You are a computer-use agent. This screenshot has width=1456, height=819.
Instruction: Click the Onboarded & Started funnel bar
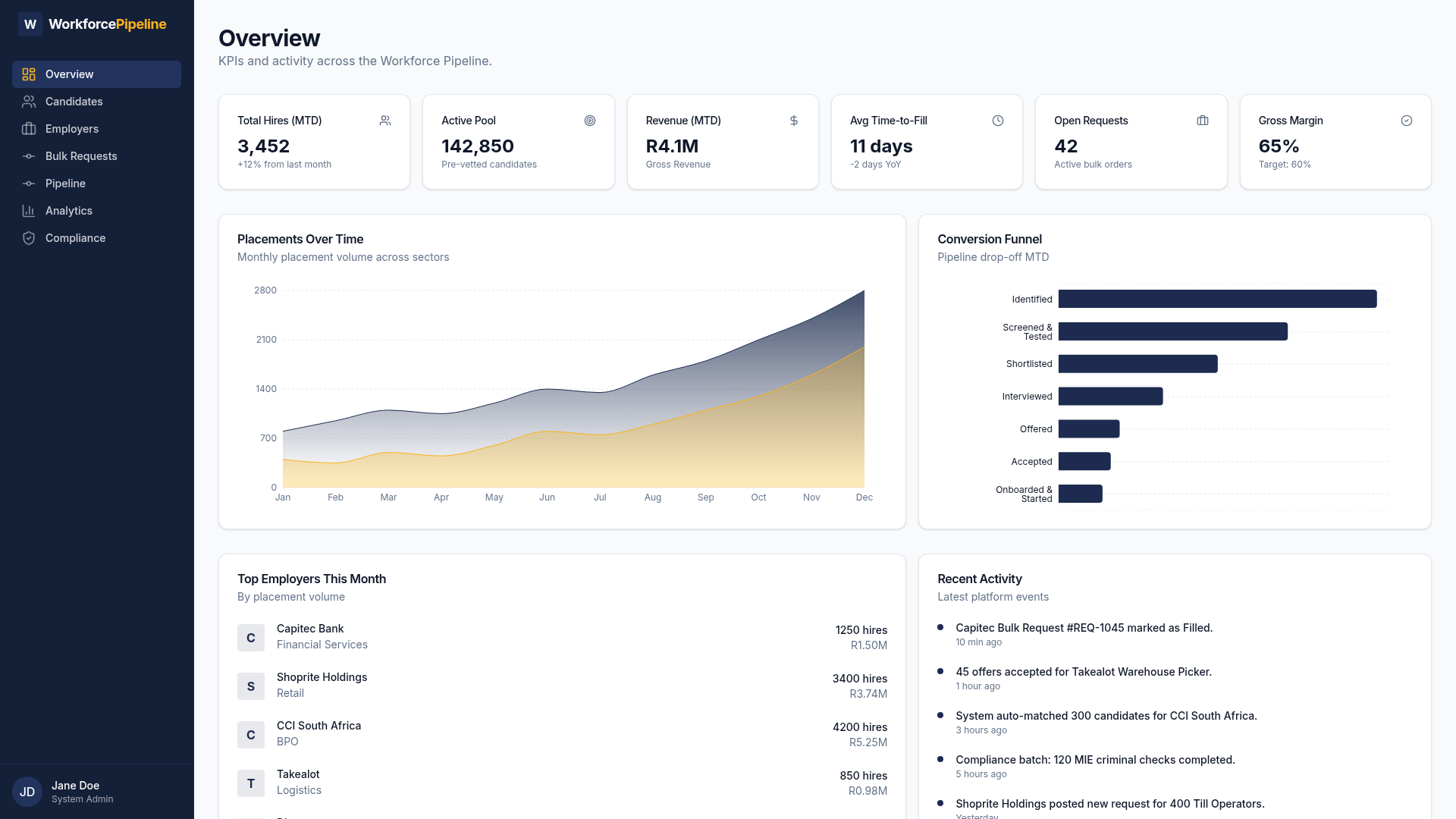point(1081,494)
